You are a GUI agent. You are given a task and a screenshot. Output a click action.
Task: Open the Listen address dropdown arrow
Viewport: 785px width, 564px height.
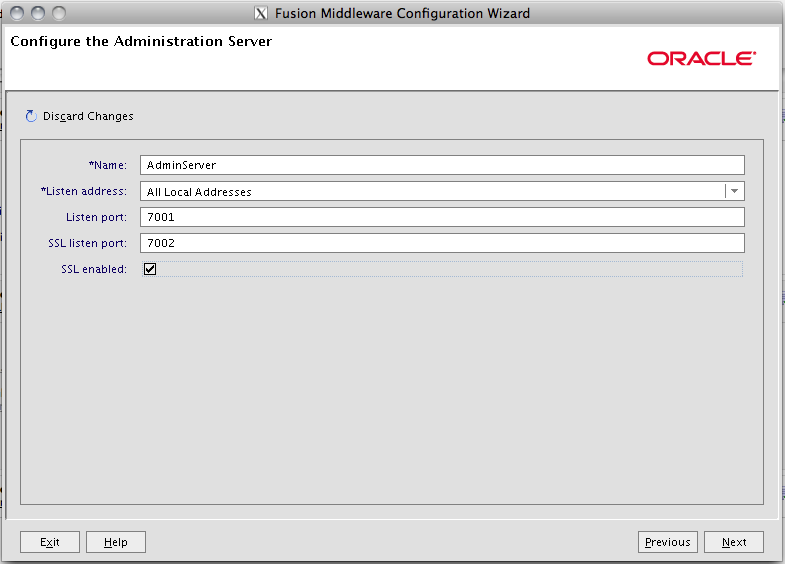pyautogui.click(x=734, y=191)
